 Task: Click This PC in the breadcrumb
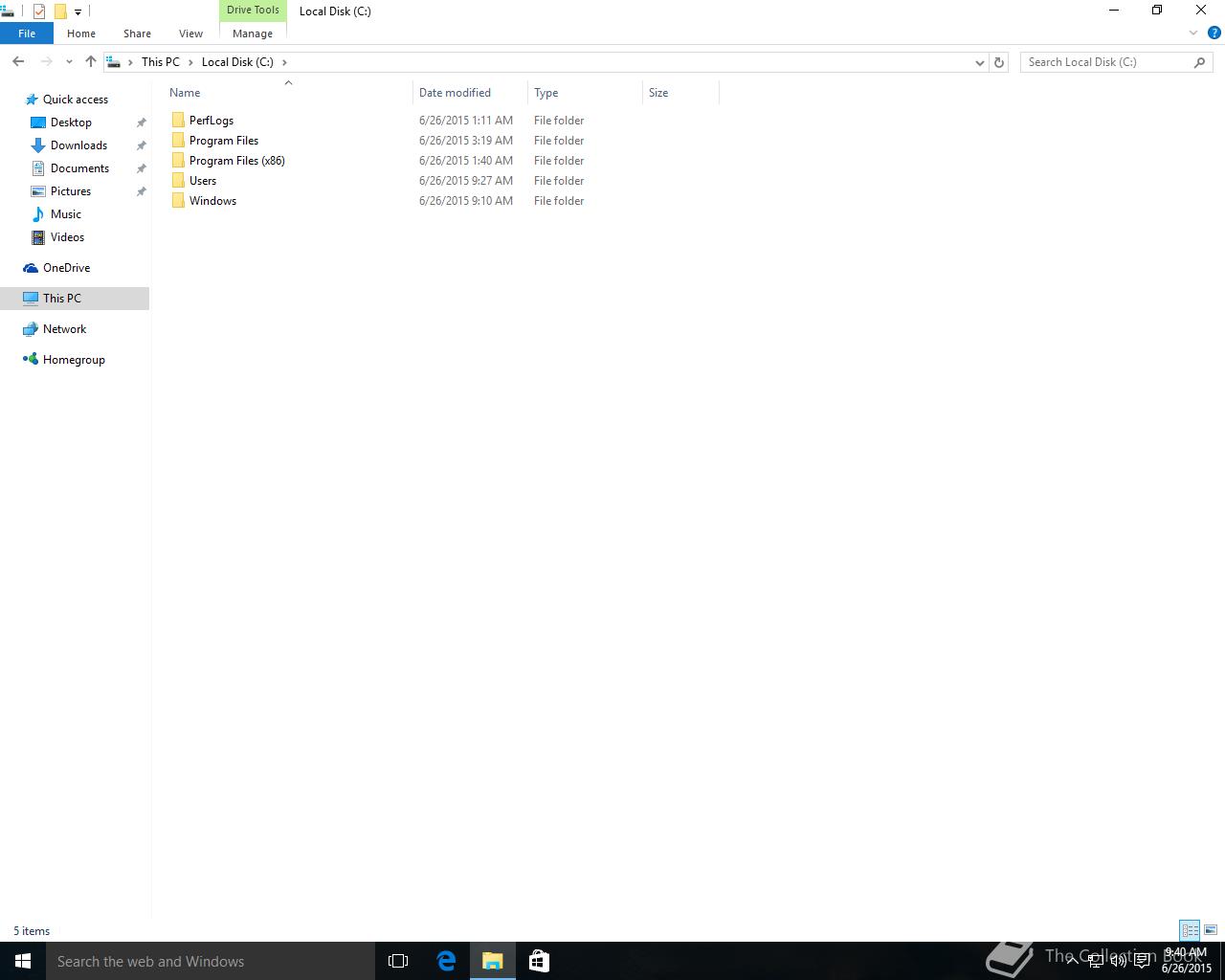coord(161,62)
